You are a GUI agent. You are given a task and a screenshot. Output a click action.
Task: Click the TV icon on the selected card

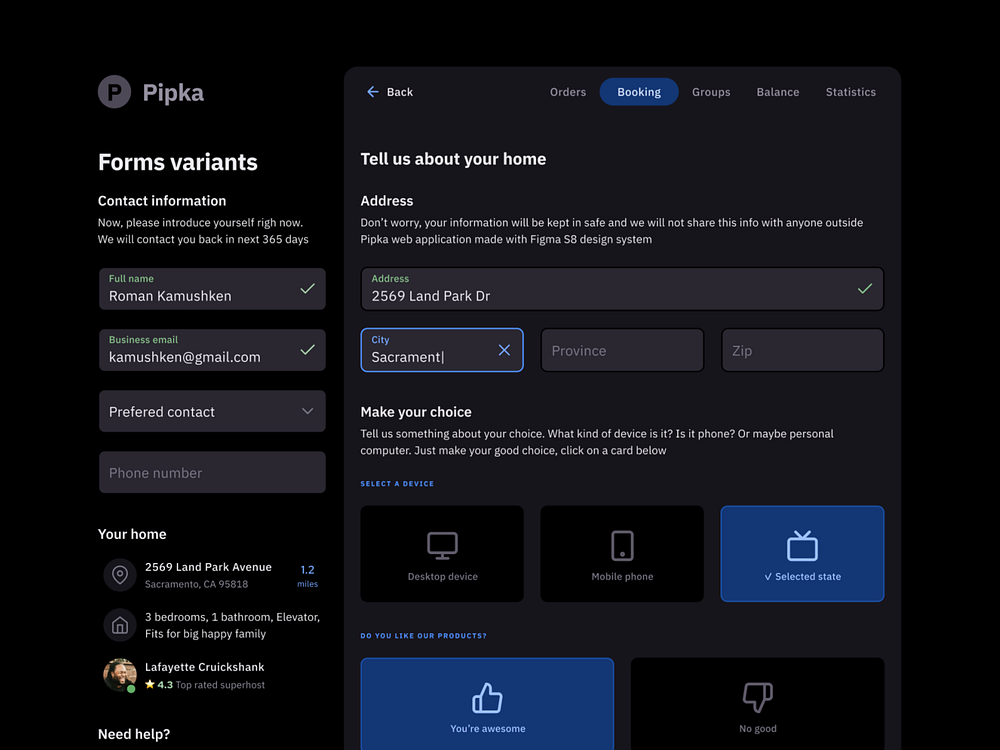[x=802, y=543]
